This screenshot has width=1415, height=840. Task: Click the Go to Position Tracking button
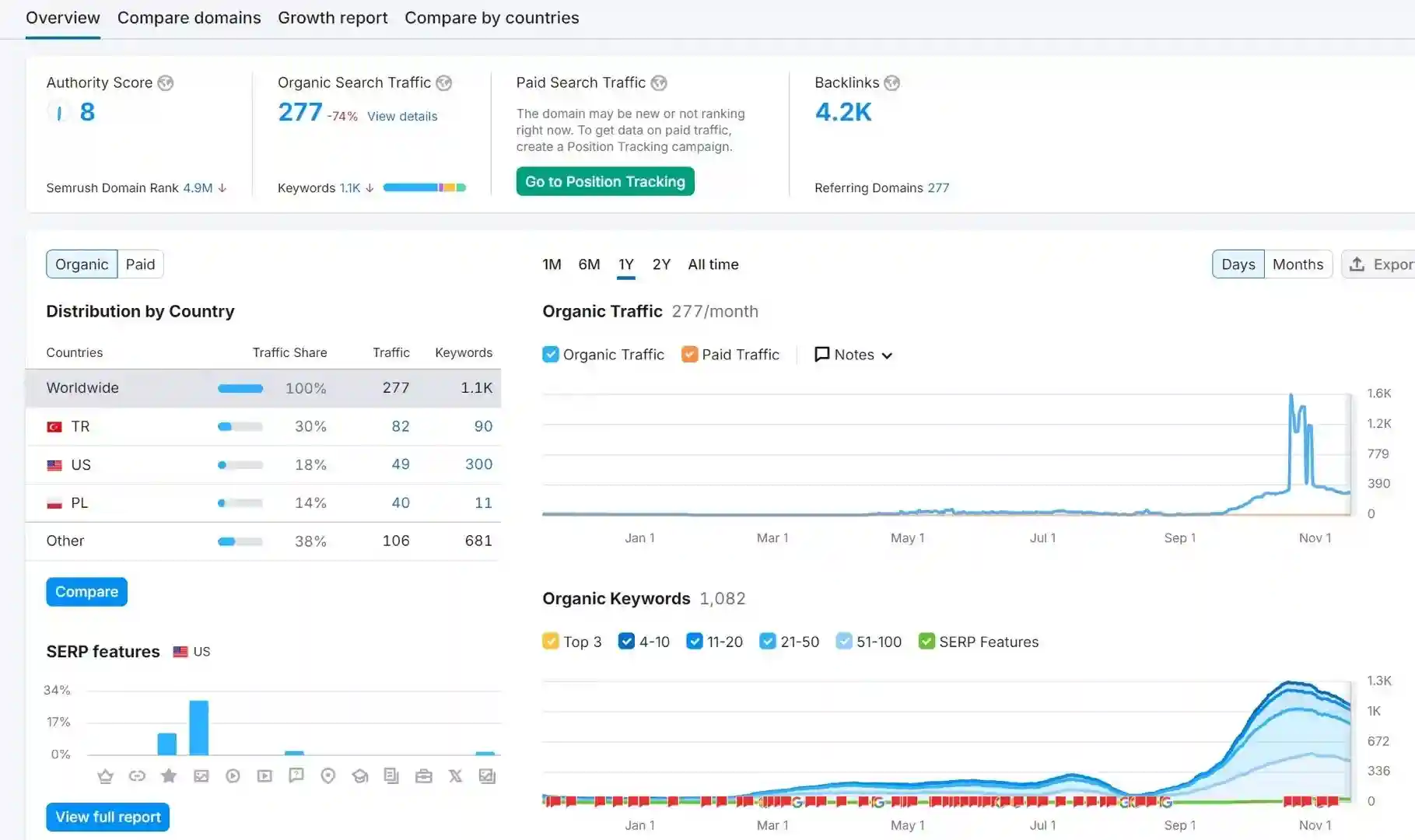tap(604, 182)
